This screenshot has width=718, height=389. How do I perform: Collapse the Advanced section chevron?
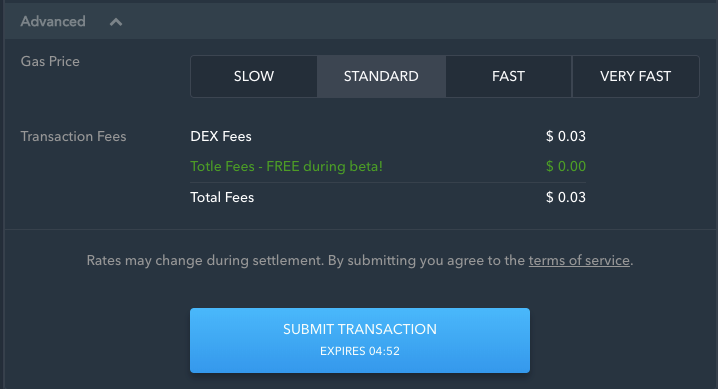click(116, 22)
